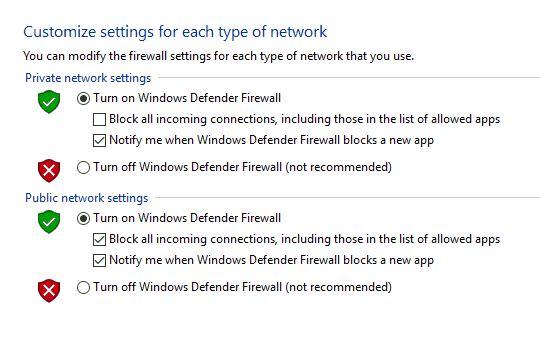Select Turn on Windows Defender Firewall for Private
This screenshot has width=540, height=360.
point(83,99)
